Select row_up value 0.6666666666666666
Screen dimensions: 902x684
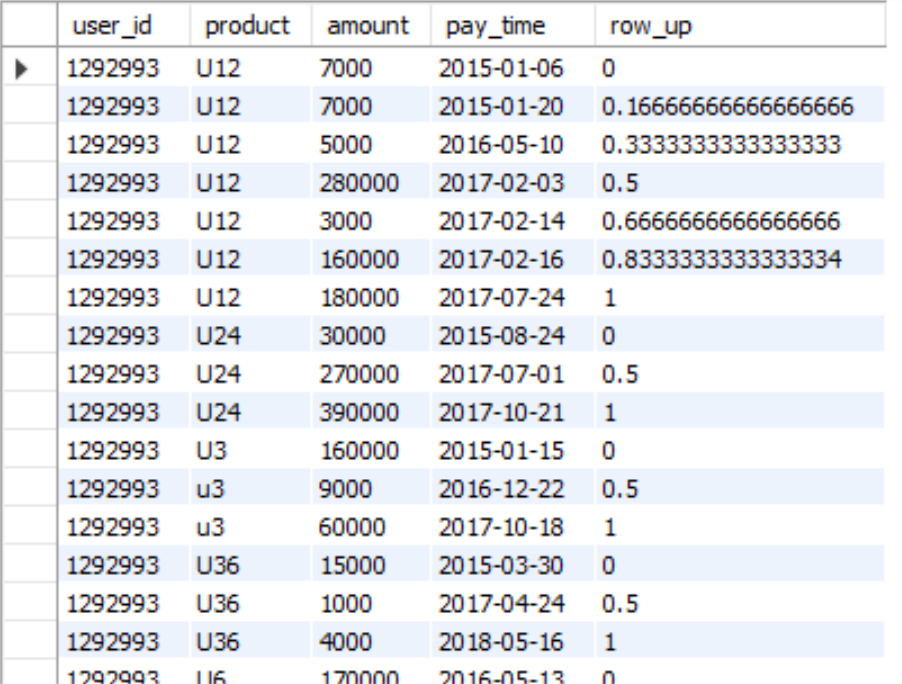(x=740, y=221)
